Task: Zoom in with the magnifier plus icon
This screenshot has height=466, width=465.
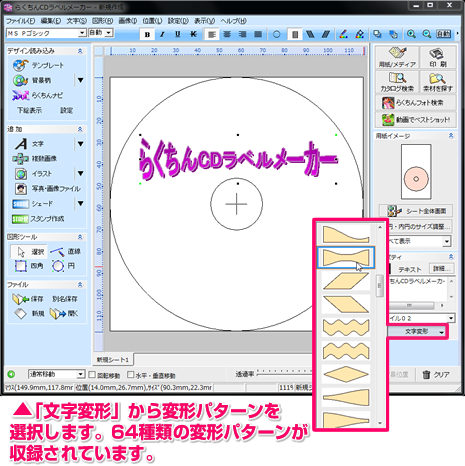Action: tap(411, 34)
